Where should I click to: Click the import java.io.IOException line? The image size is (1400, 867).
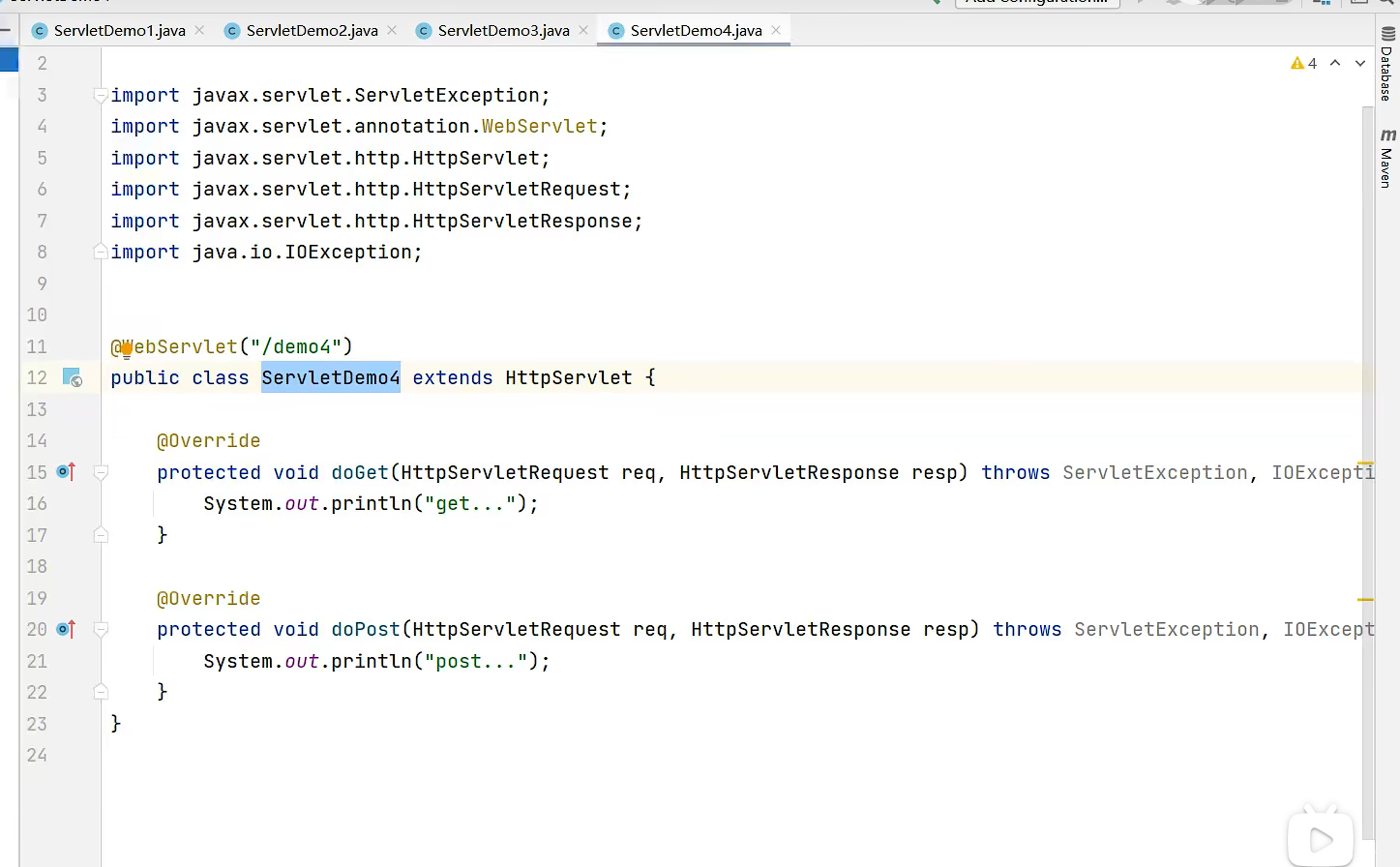(x=266, y=252)
